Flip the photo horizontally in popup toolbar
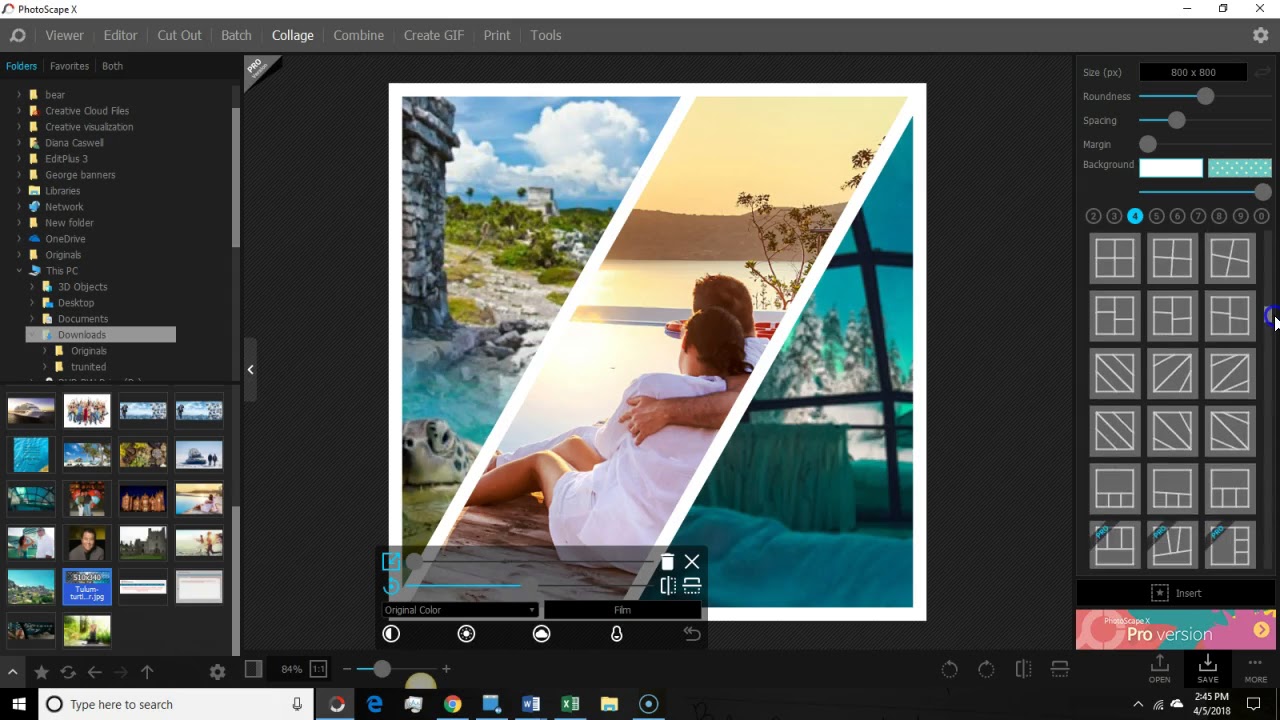Image resolution: width=1280 pixels, height=720 pixels. (668, 586)
